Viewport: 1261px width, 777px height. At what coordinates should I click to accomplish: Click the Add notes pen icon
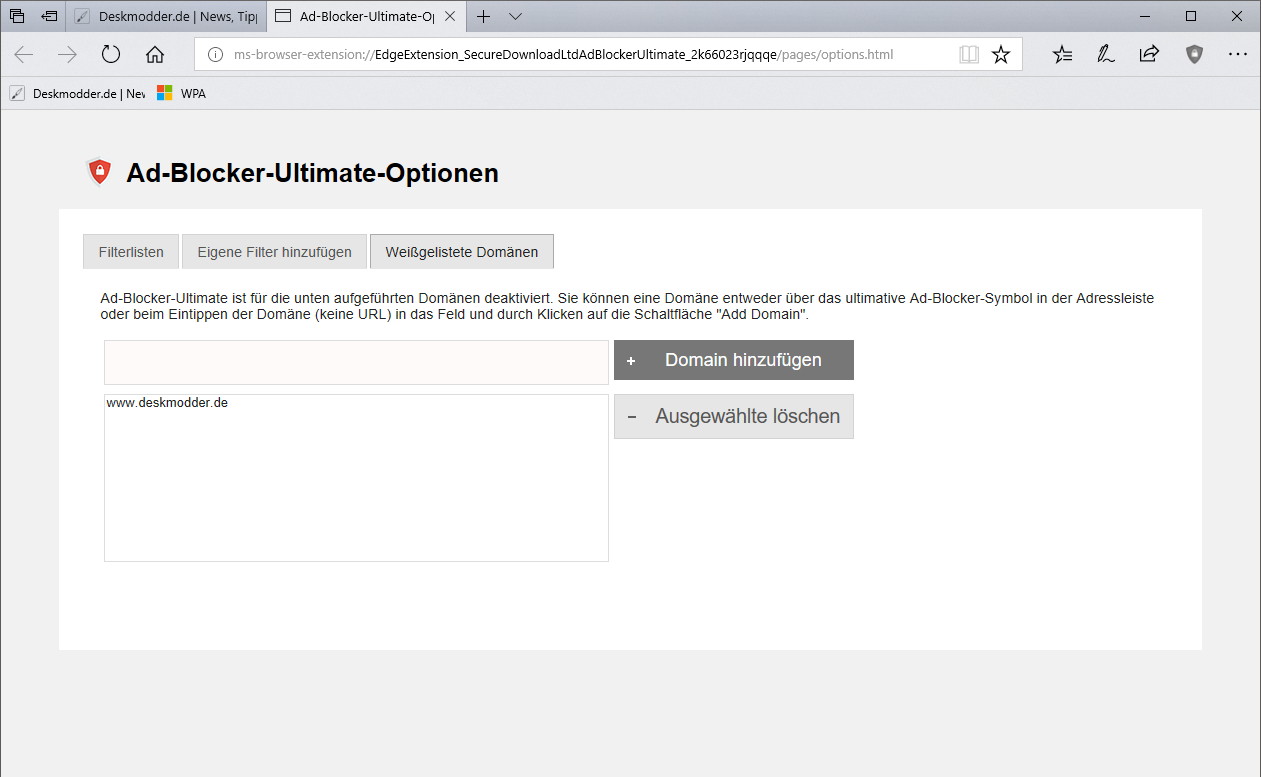[x=1106, y=55]
